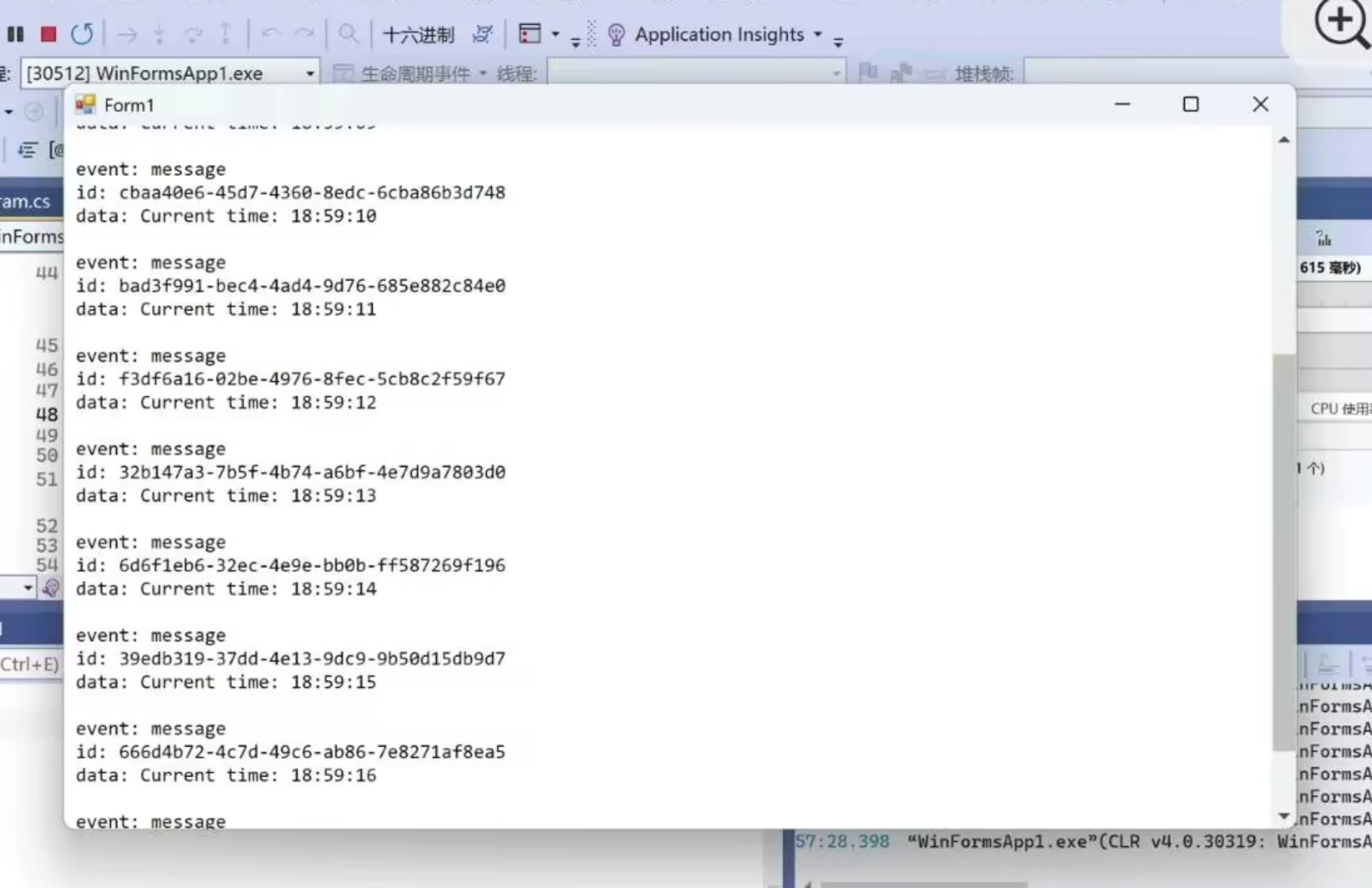
Task: Minimize the Form1 window
Action: point(1122,104)
